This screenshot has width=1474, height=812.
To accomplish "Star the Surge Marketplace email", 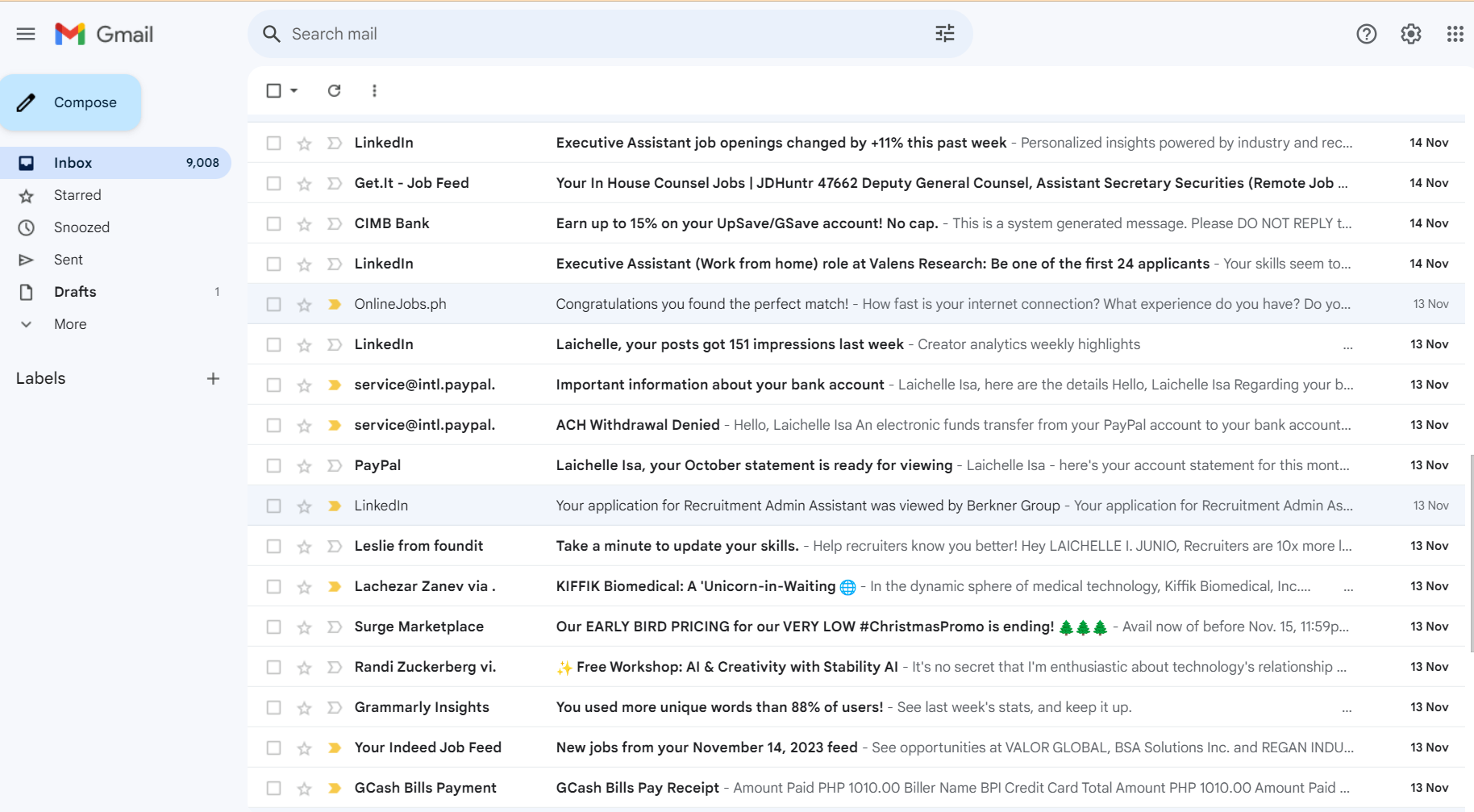I will [304, 627].
